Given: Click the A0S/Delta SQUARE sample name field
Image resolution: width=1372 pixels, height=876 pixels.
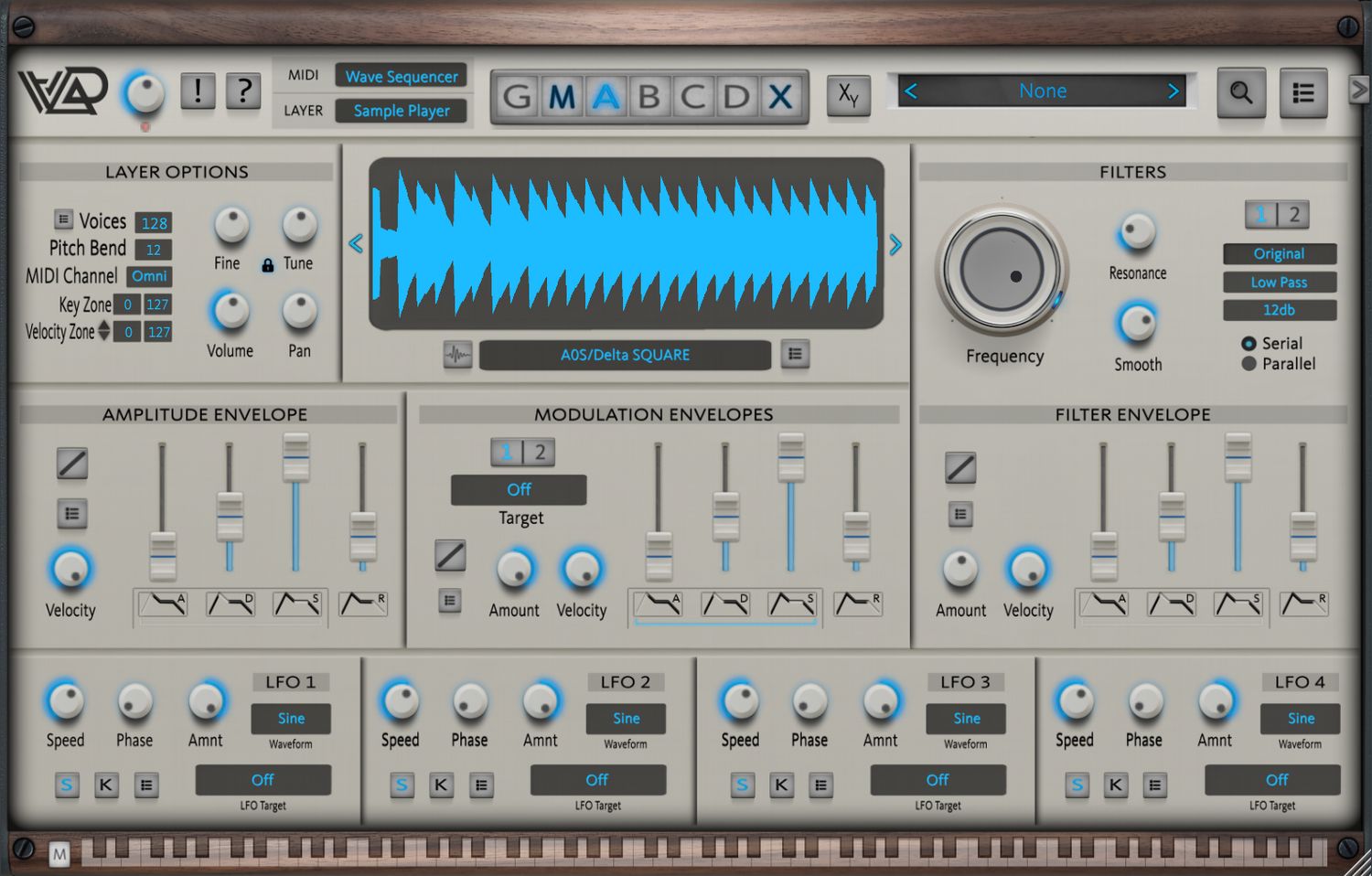Looking at the screenshot, I should 625,355.
